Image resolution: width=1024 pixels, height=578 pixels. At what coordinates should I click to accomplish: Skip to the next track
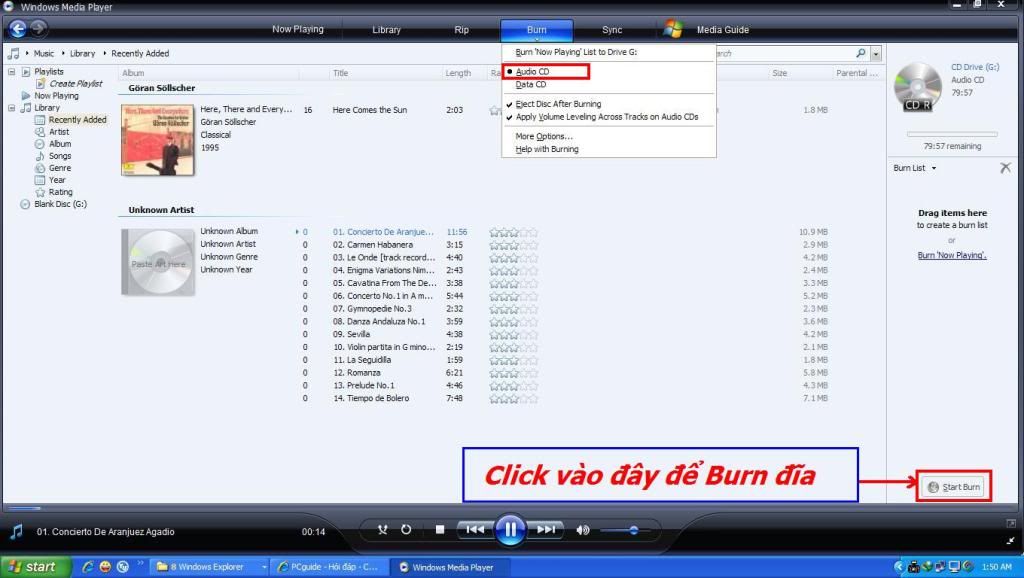click(x=546, y=530)
